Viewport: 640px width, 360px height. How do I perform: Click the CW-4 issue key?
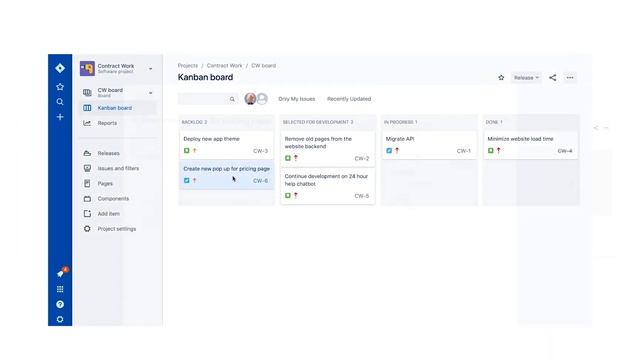(565, 151)
